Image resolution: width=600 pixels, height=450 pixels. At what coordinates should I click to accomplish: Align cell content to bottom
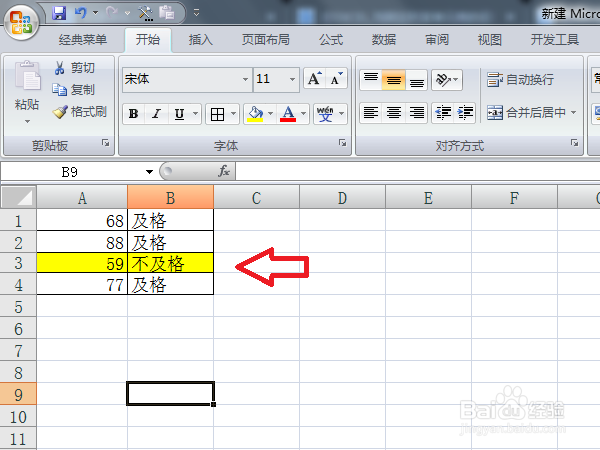417,80
